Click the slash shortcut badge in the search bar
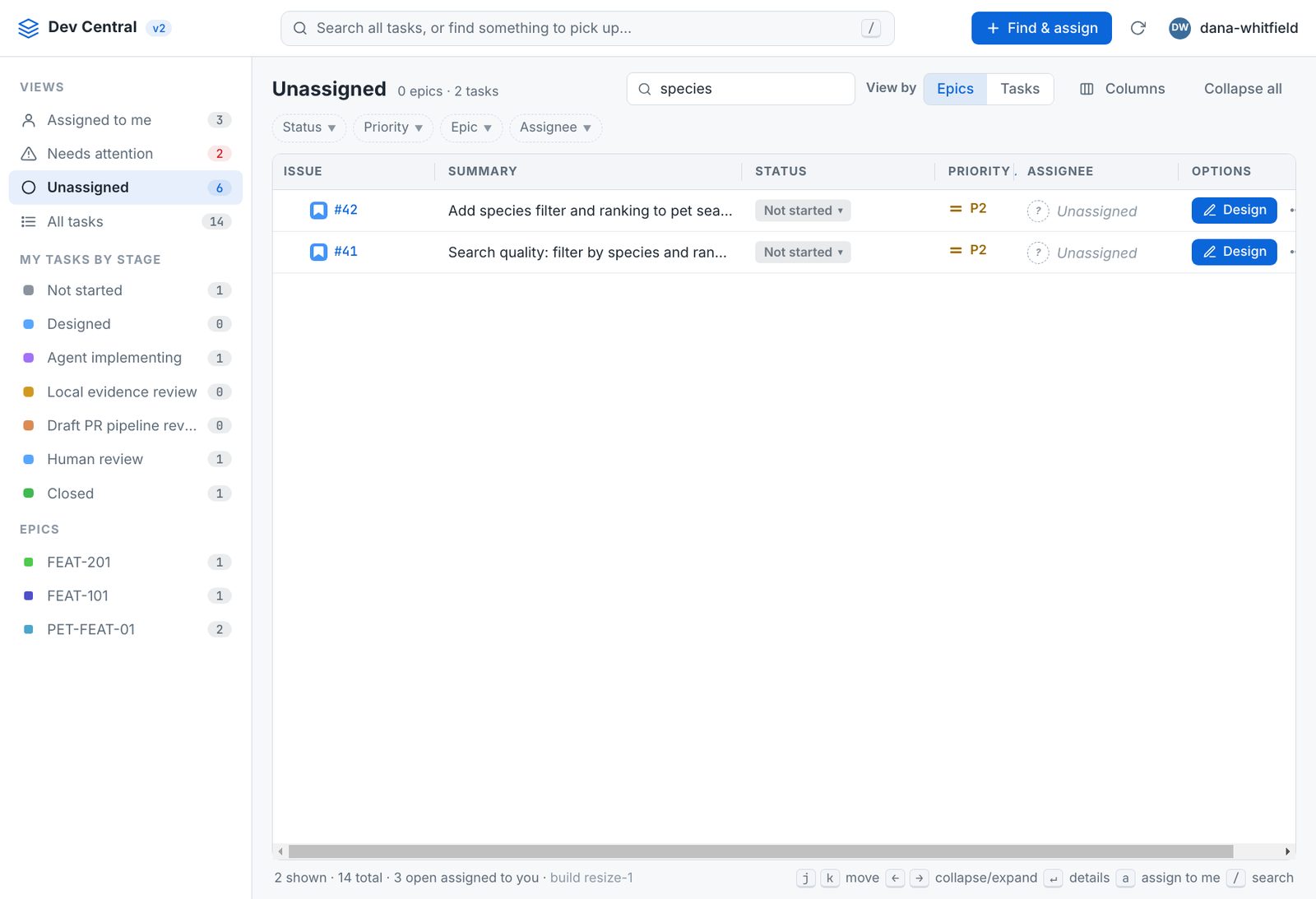This screenshot has height=899, width=1316. point(871,28)
